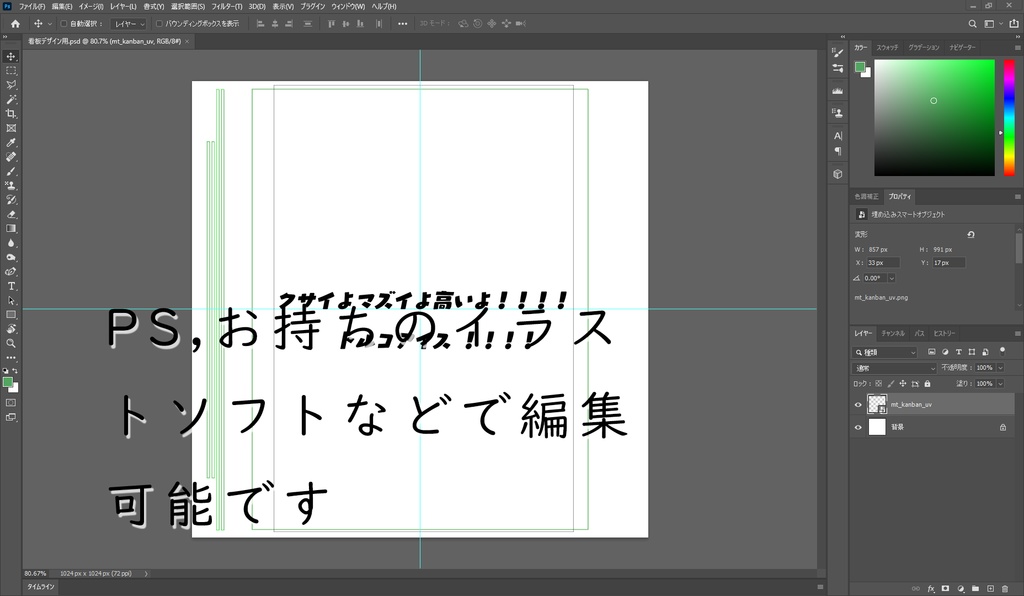1024x596 pixels.
Task: Hide the 背景 layer
Action: coord(858,428)
